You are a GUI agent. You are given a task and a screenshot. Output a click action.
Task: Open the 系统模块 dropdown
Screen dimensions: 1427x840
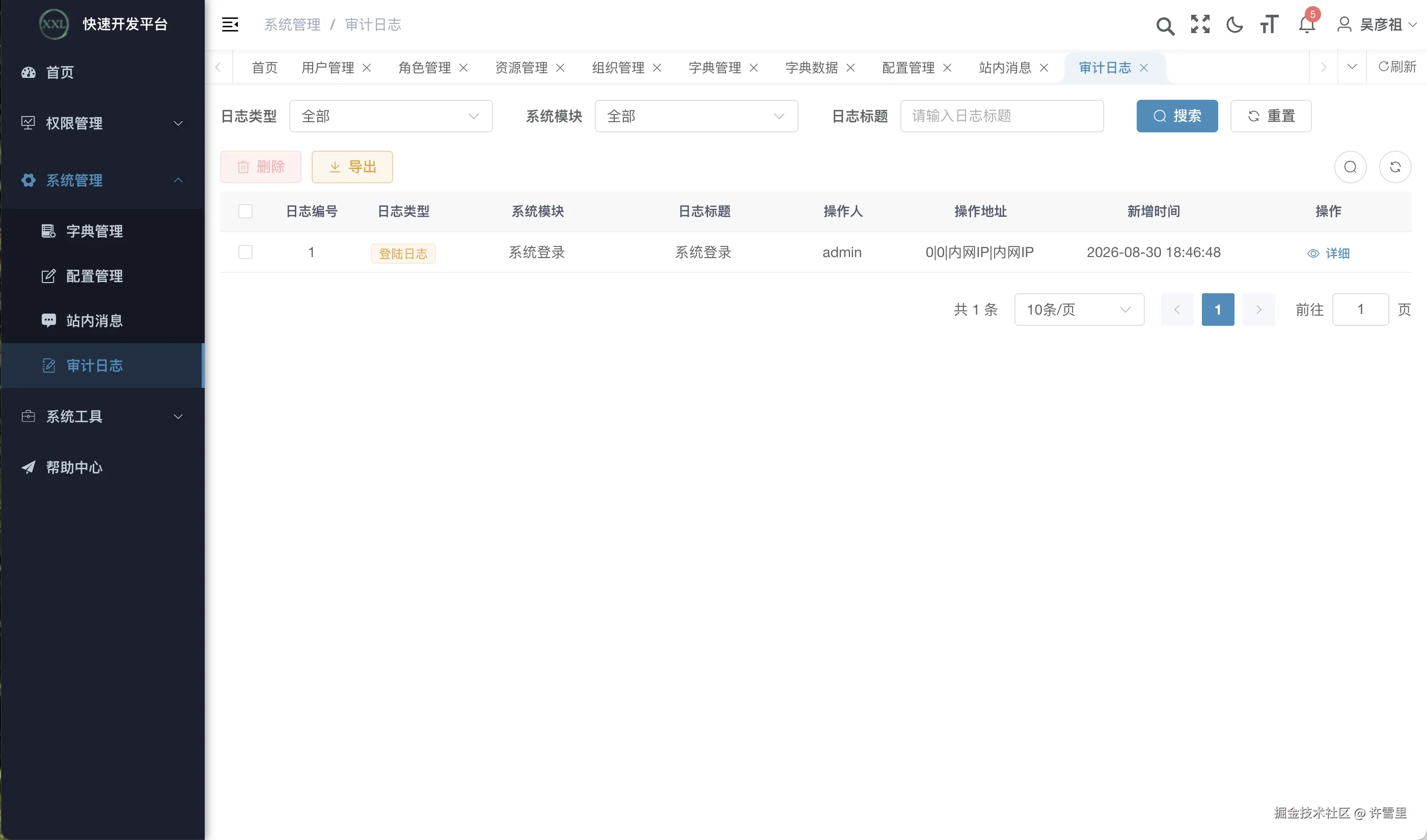point(697,116)
